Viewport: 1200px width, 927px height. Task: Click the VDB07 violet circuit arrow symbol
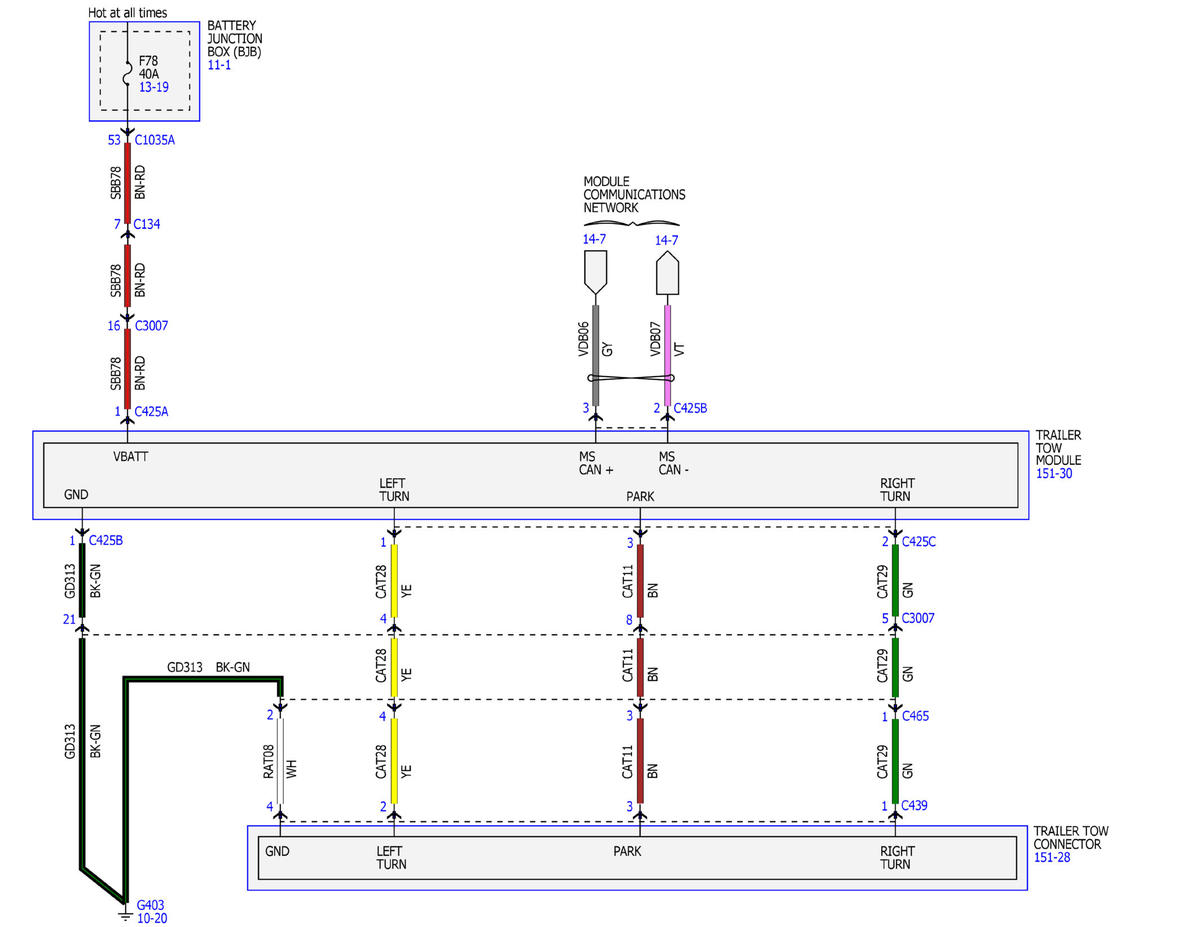pos(668,272)
